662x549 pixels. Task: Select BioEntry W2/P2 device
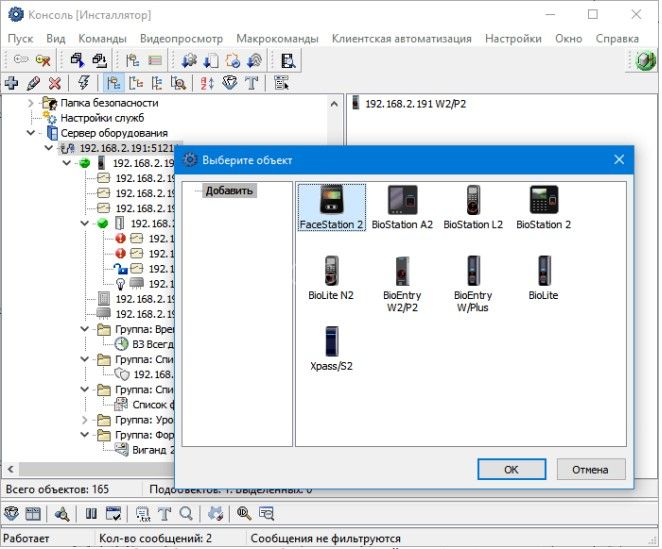(402, 284)
